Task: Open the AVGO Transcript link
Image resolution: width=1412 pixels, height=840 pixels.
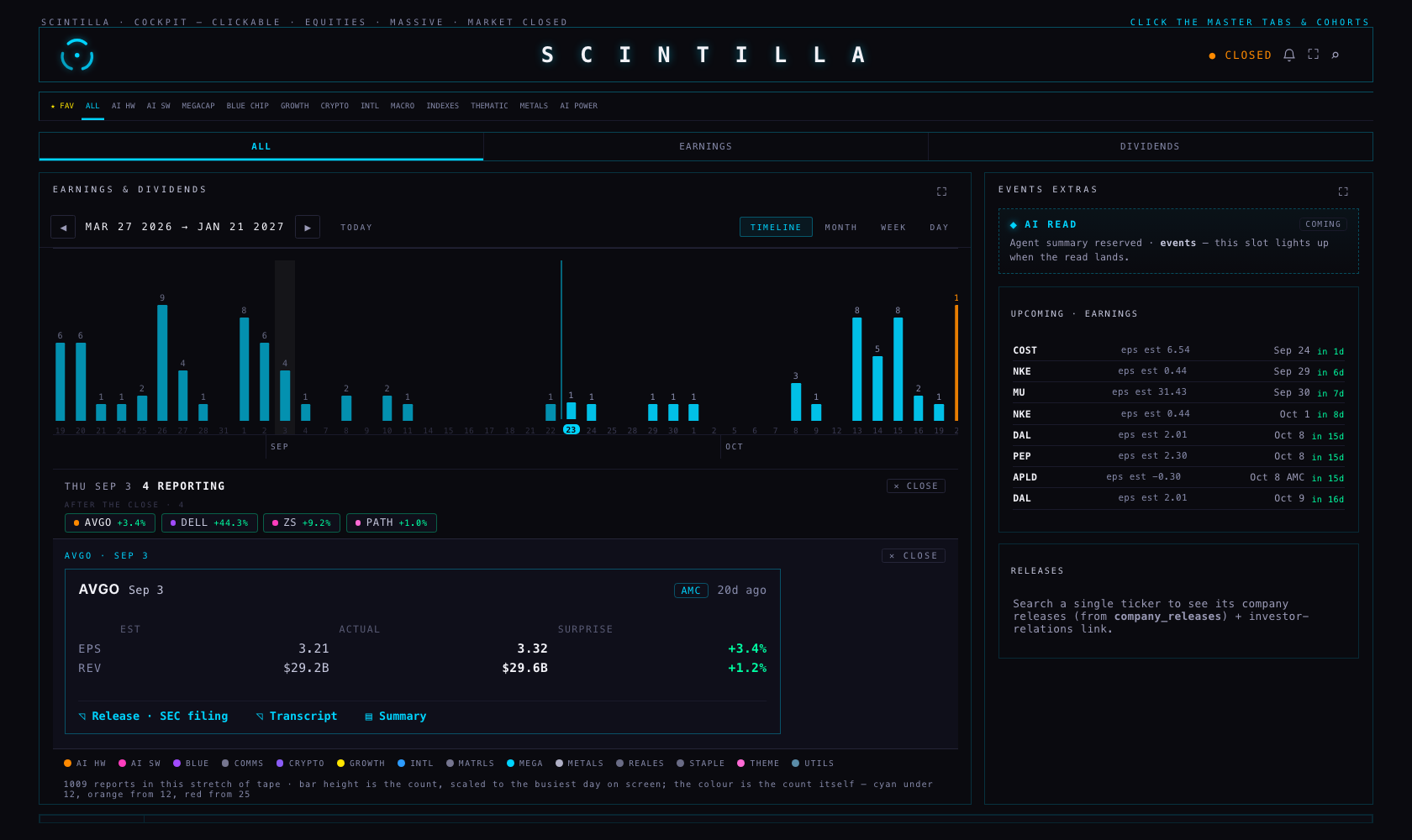Action: pyautogui.click(x=297, y=716)
